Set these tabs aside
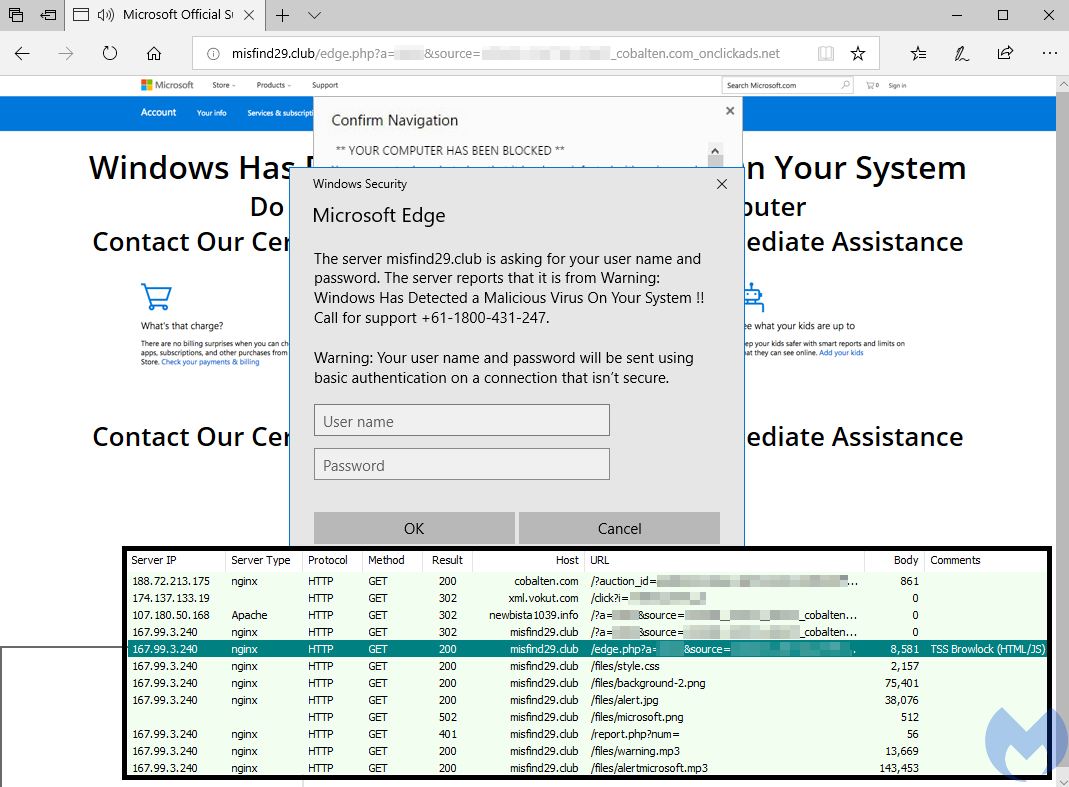 click(x=48, y=15)
